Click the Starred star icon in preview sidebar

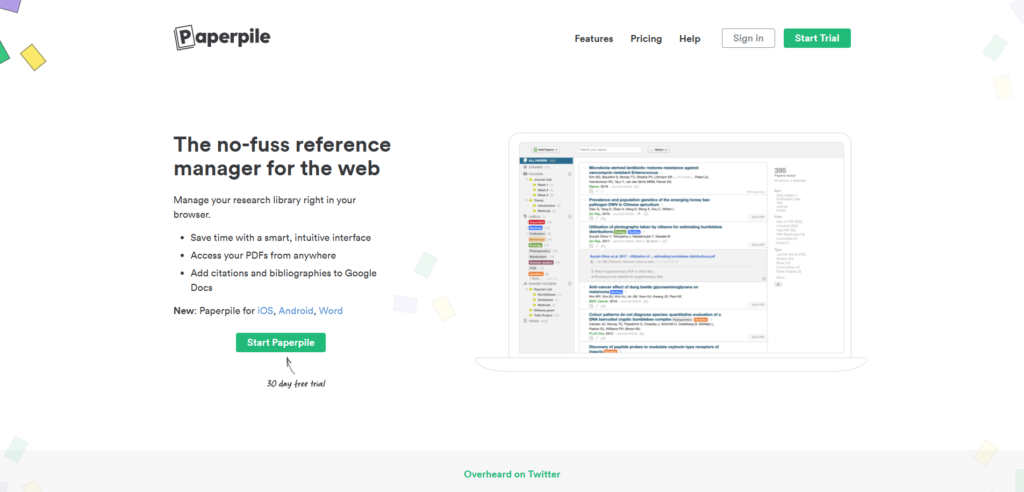pyautogui.click(x=525, y=167)
